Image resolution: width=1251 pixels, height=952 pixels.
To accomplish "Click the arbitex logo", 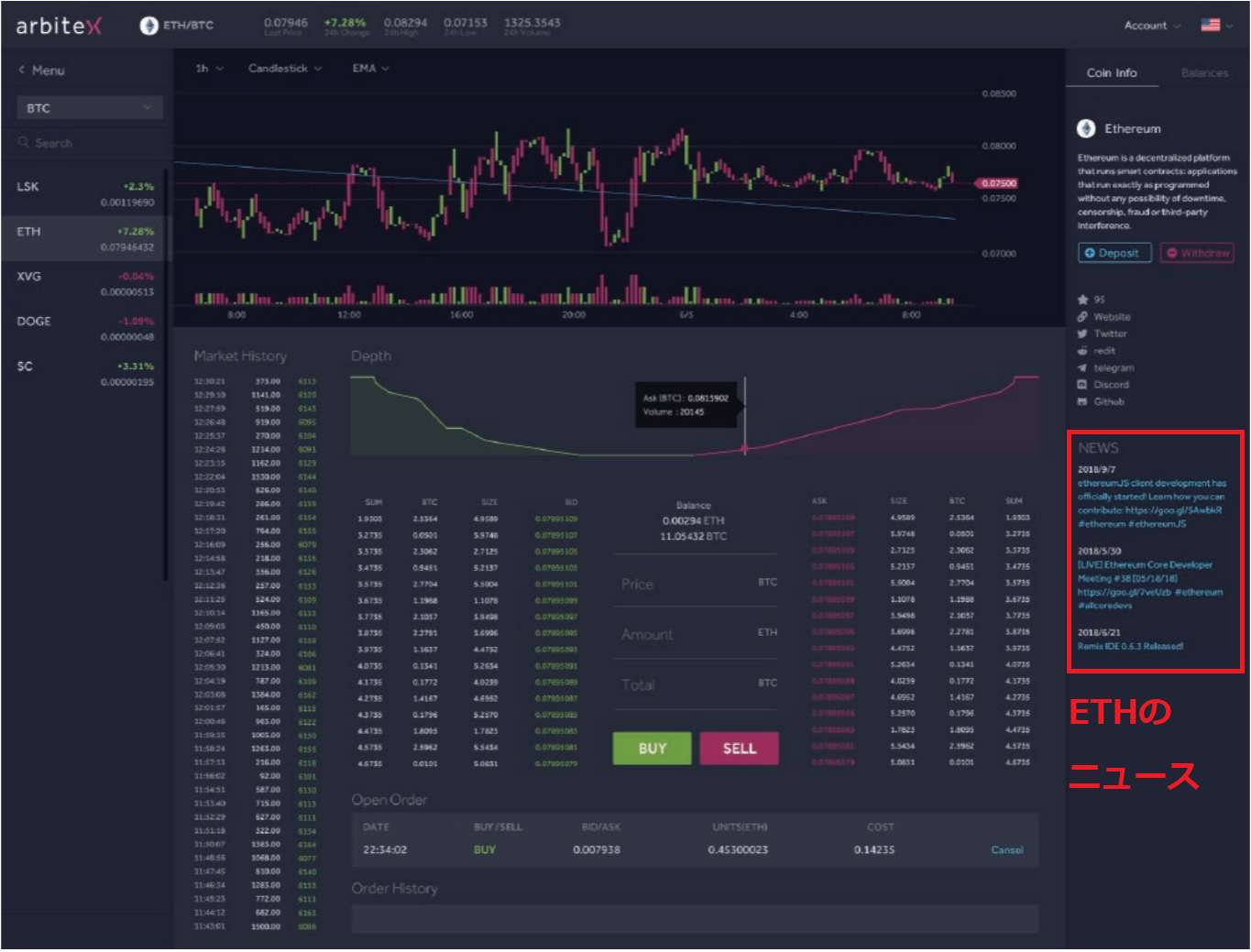I will [x=59, y=26].
